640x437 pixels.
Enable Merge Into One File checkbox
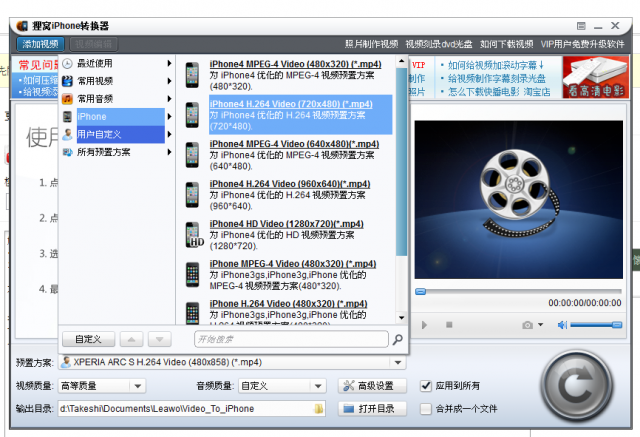pyautogui.click(x=426, y=408)
